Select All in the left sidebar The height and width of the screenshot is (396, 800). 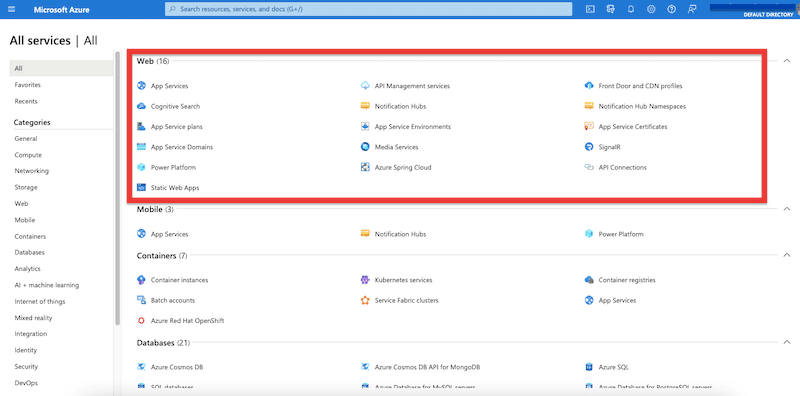pyautogui.click(x=61, y=68)
